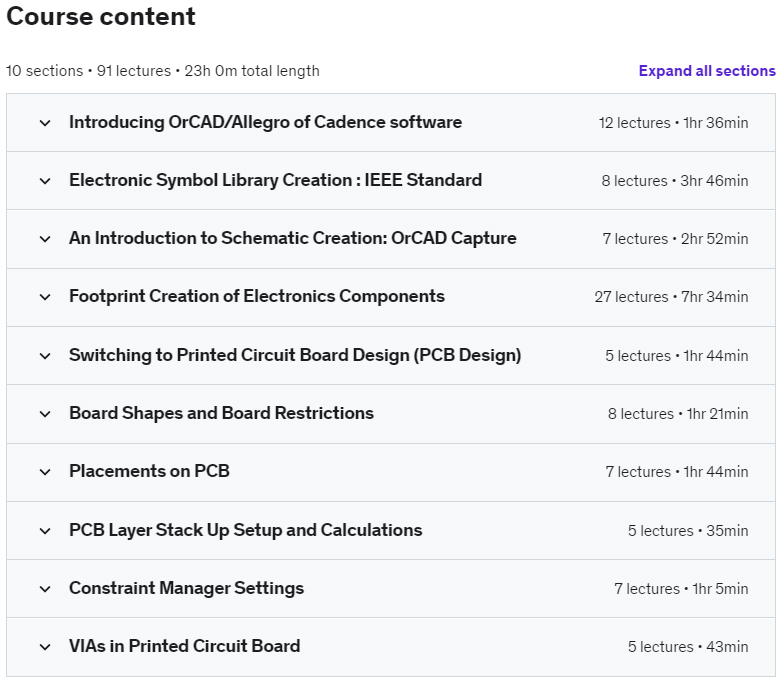
Task: Open Footprint Creation of Electronics Components title
Action: [x=257, y=296]
